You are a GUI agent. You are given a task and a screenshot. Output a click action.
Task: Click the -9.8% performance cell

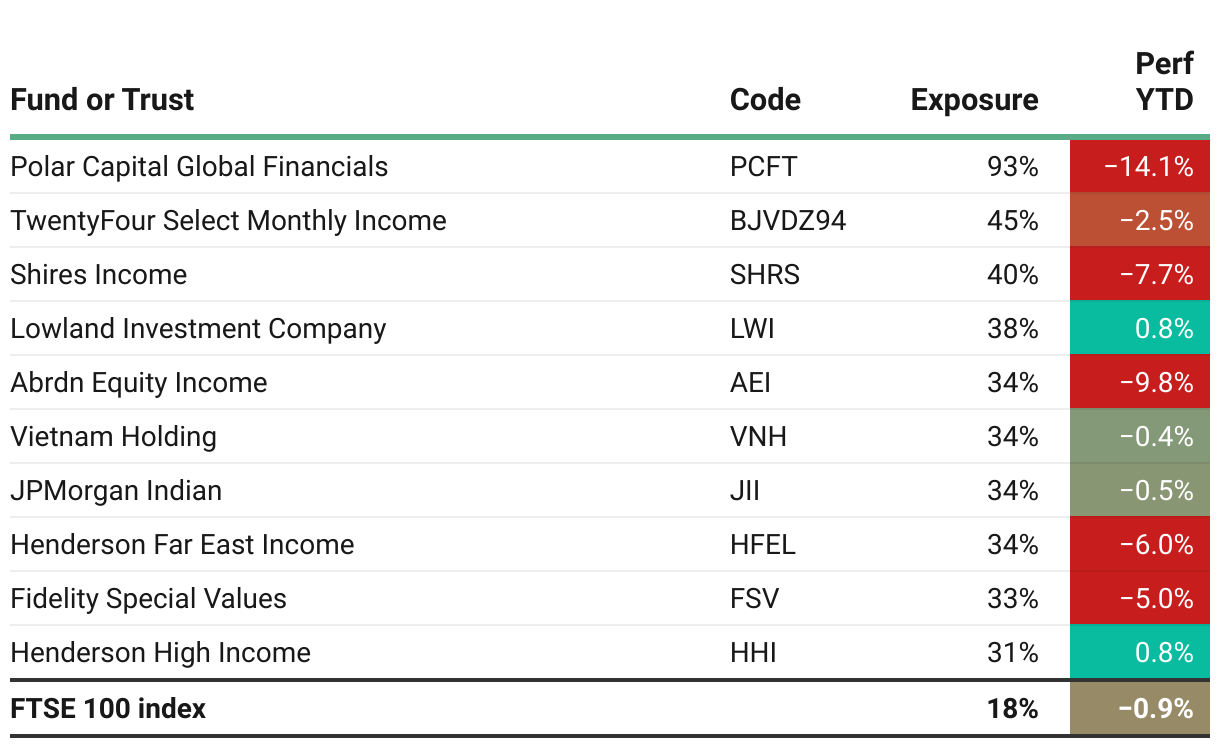[x=1140, y=382]
